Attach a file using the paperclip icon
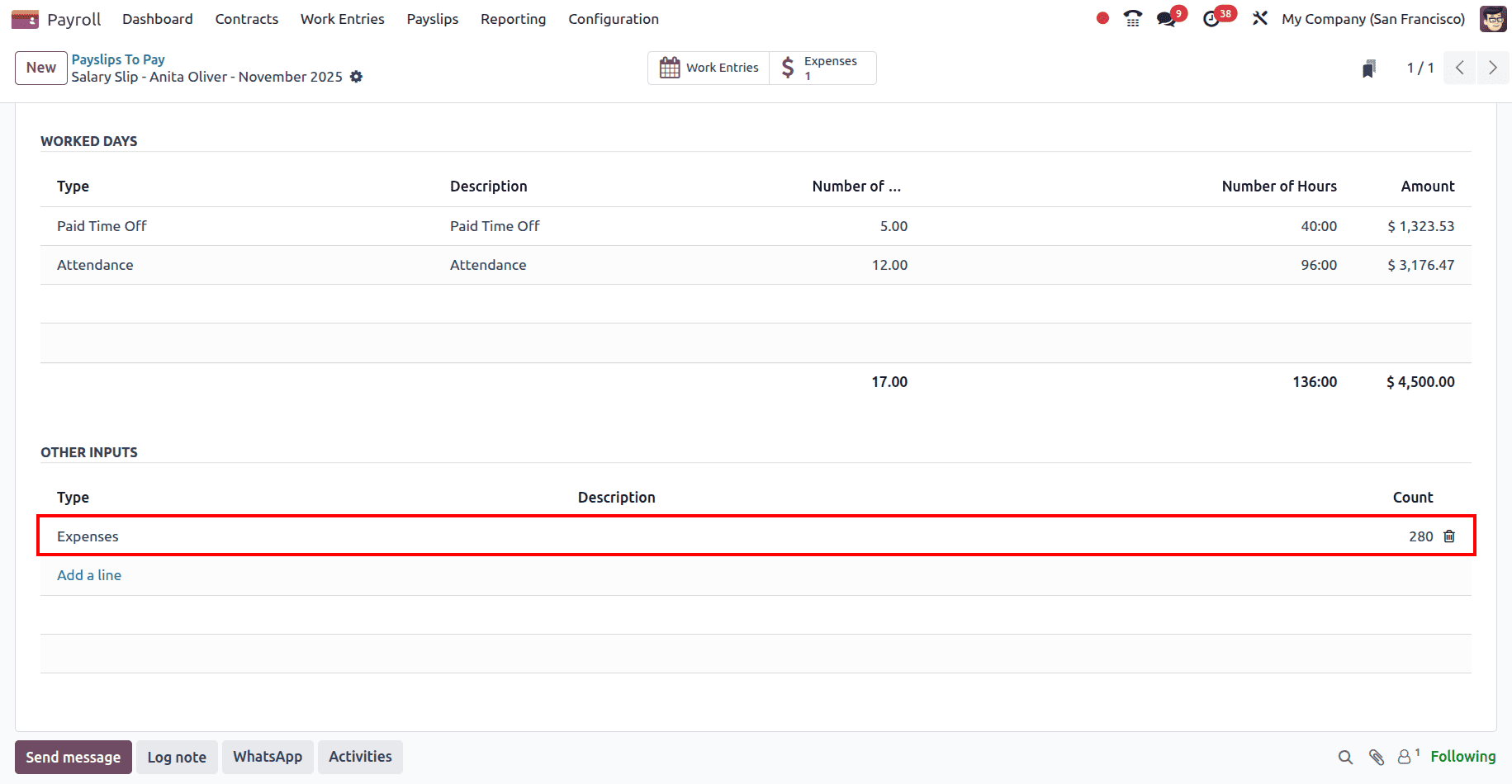Screen dimensions: 1512x784 point(1376,757)
